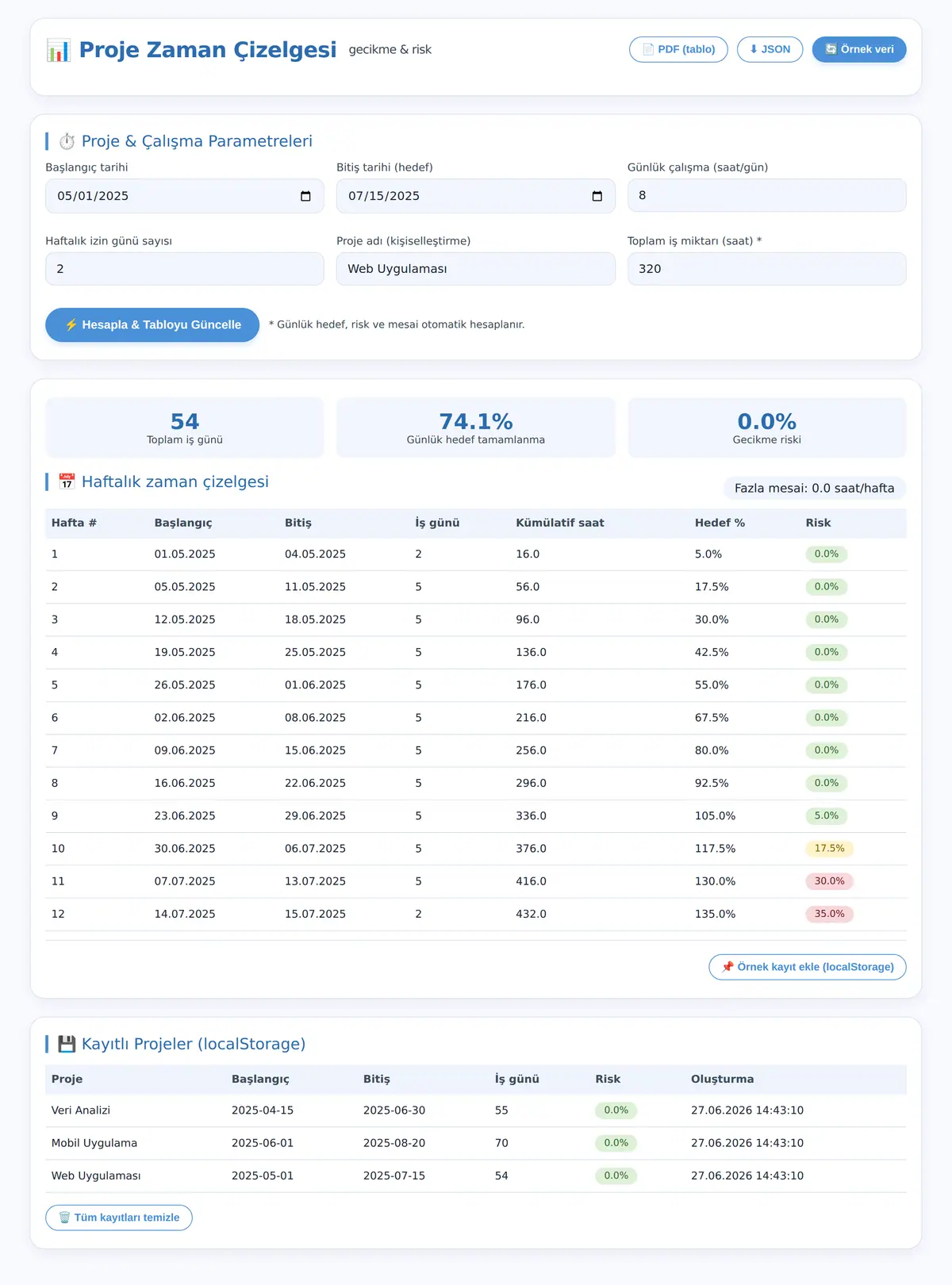Edit the Toplam iş miktarı field
Screen dimensions: 952x1285
point(766,269)
